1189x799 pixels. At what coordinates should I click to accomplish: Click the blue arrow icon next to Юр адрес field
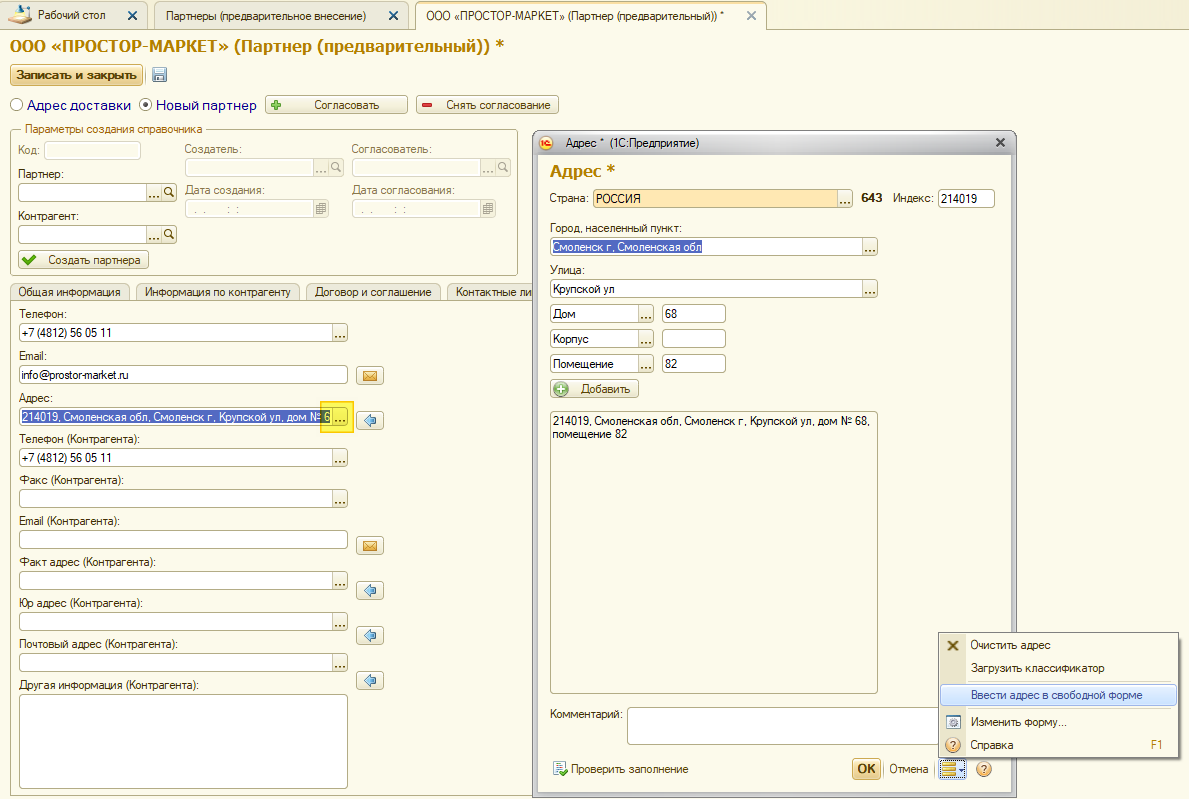click(x=370, y=635)
